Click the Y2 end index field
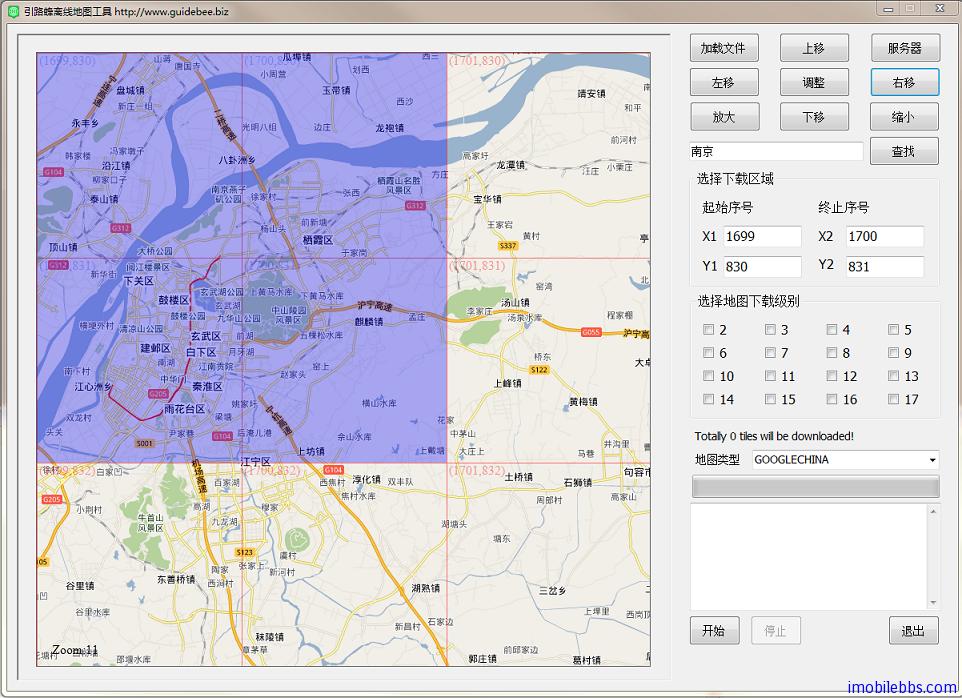Image resolution: width=962 pixels, height=698 pixels. pyautogui.click(x=884, y=267)
